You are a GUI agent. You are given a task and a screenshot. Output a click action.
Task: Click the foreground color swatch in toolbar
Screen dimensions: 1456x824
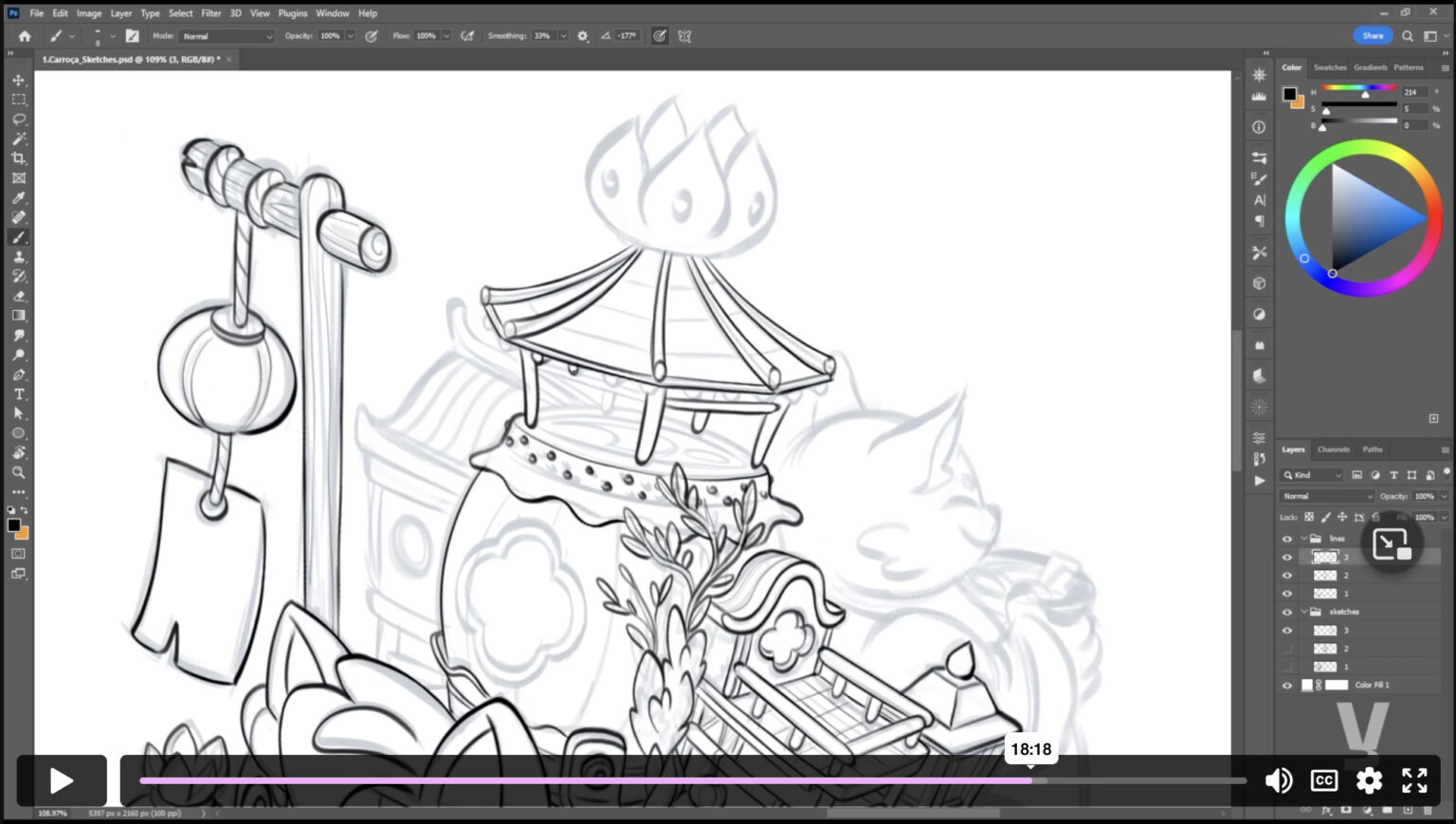click(13, 525)
